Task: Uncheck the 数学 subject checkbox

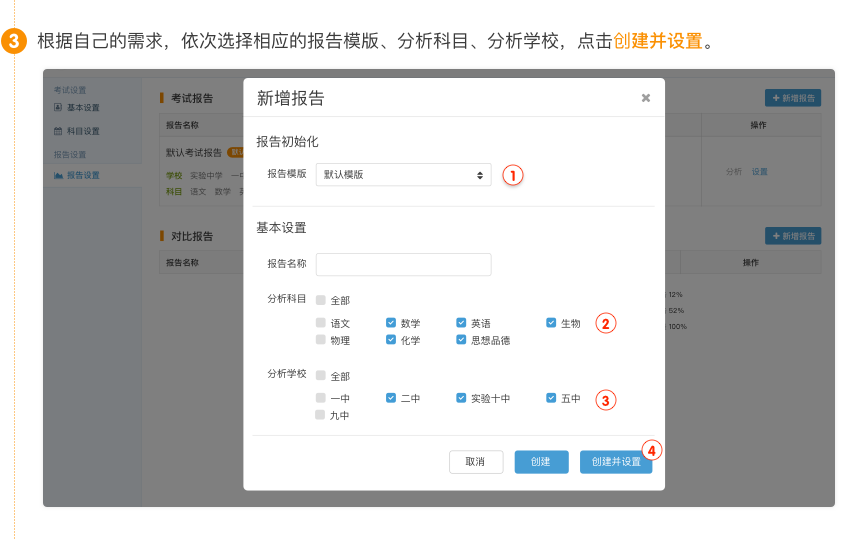Action: click(391, 323)
